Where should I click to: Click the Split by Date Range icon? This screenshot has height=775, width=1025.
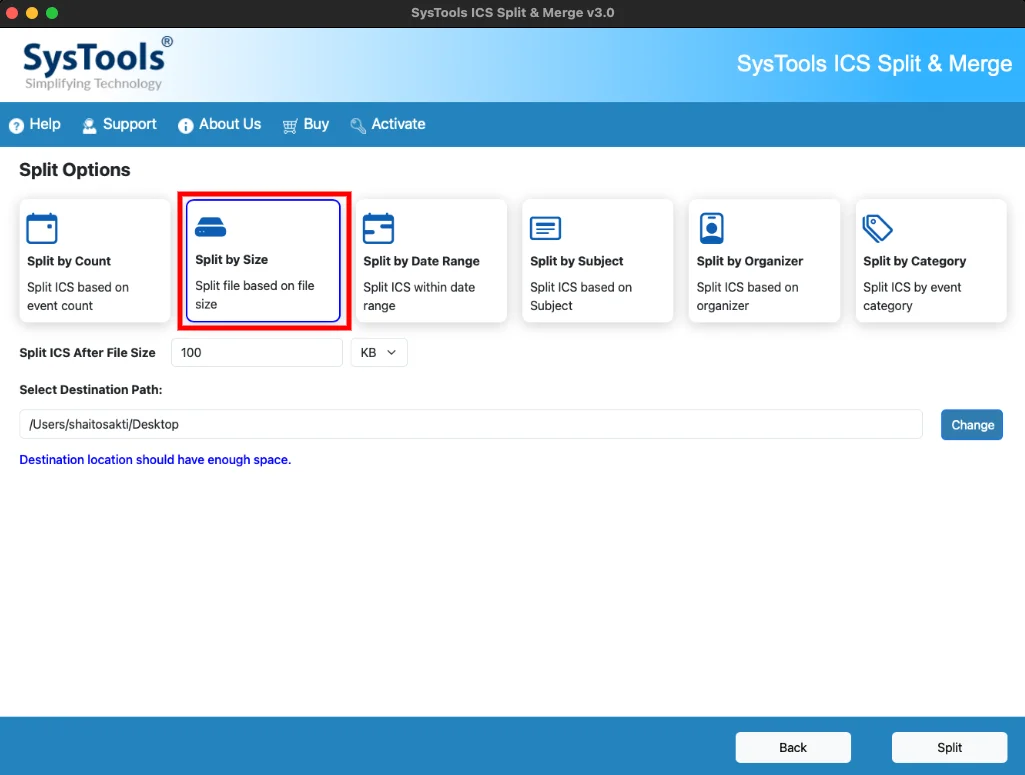(x=378, y=229)
